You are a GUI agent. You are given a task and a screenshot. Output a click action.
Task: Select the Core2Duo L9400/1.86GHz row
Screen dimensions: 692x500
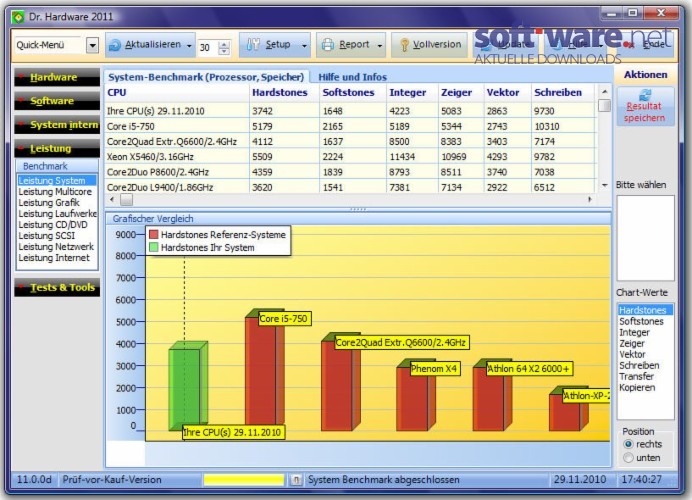pos(350,187)
